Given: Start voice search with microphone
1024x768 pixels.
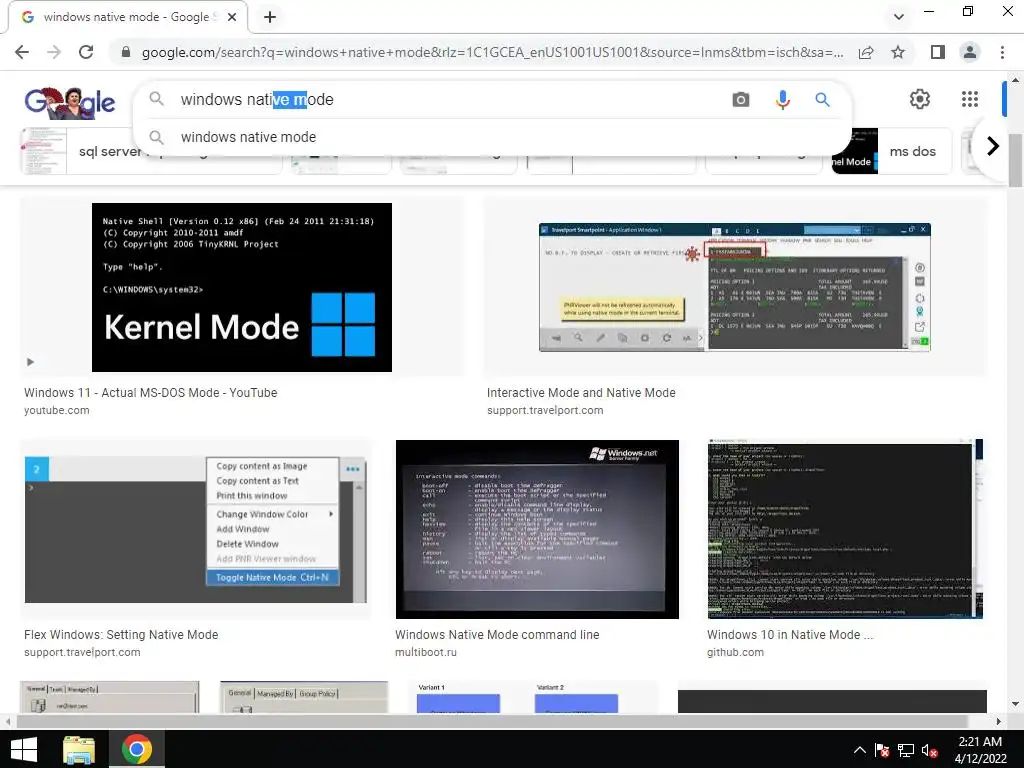Looking at the screenshot, I should pos(782,99).
